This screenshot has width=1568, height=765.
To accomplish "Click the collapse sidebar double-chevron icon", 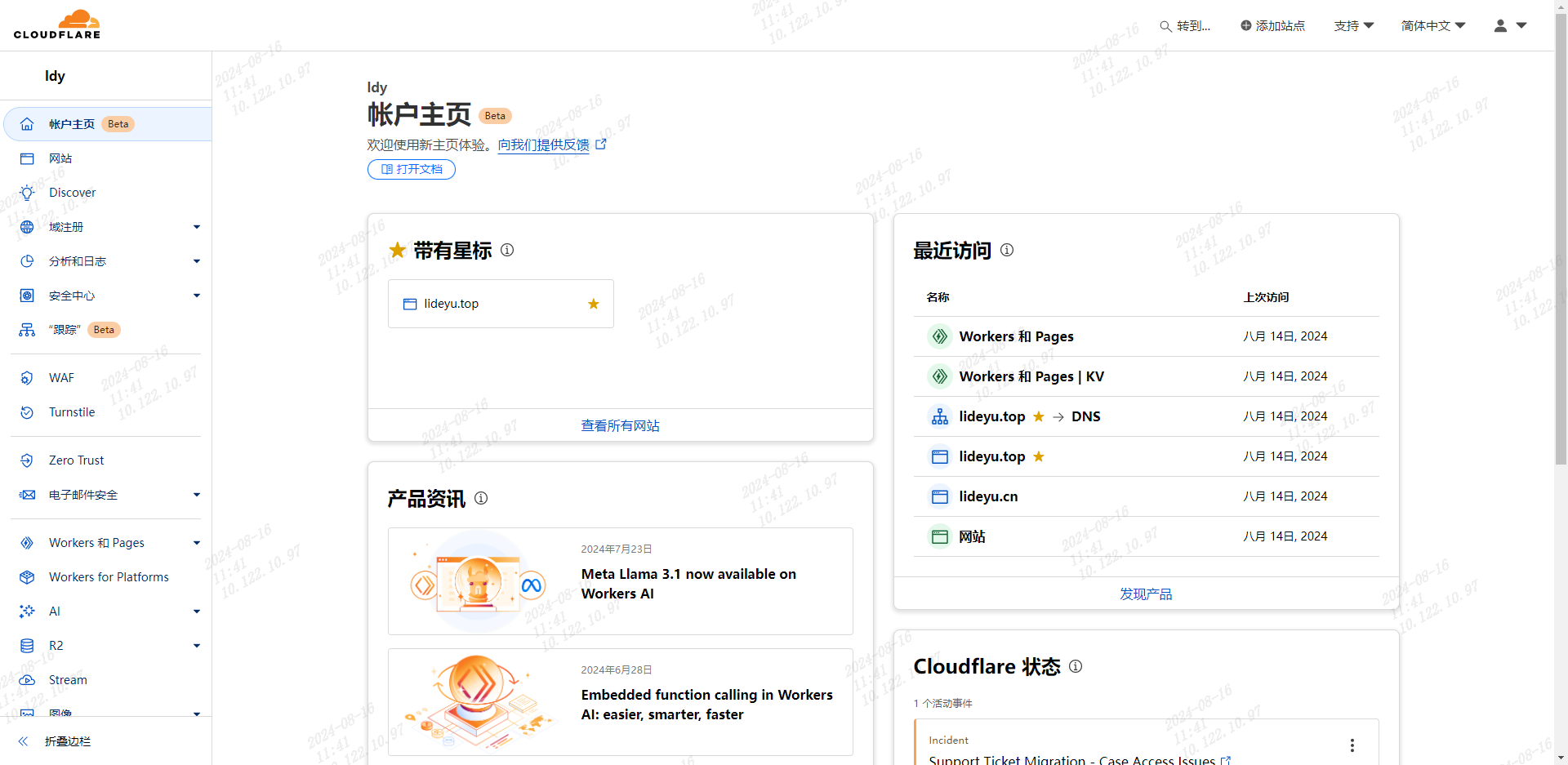I will (x=23, y=741).
